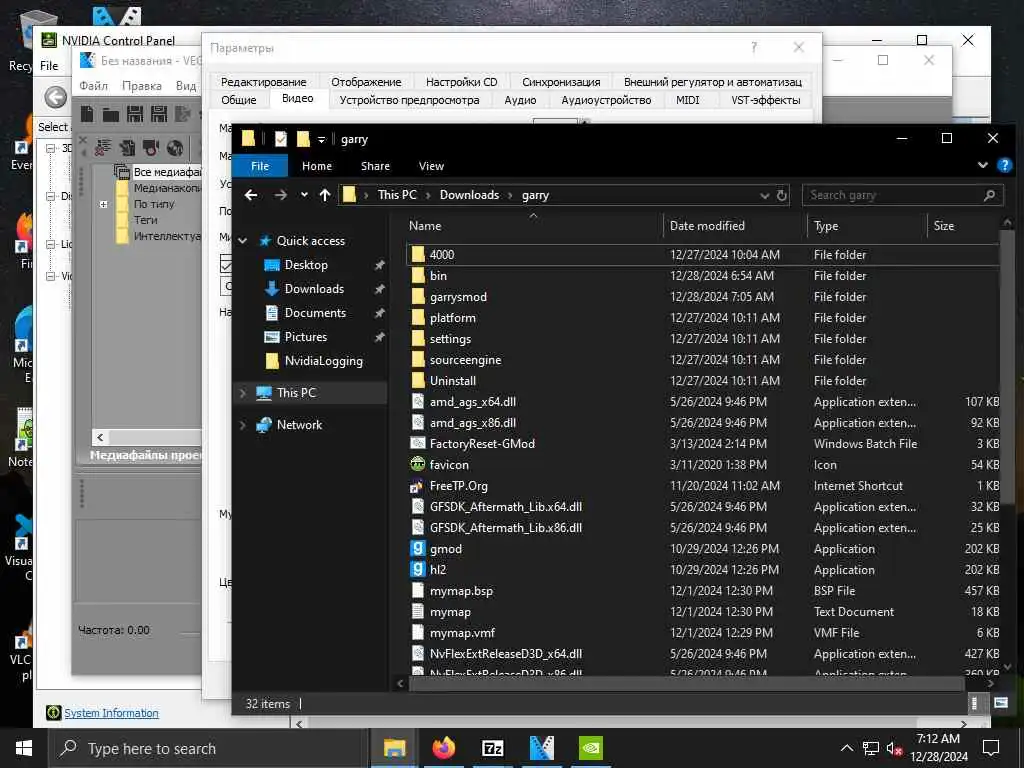The width and height of the screenshot is (1024, 768).
Task: Open 7-Zip from taskbar
Action: pyautogui.click(x=492, y=748)
